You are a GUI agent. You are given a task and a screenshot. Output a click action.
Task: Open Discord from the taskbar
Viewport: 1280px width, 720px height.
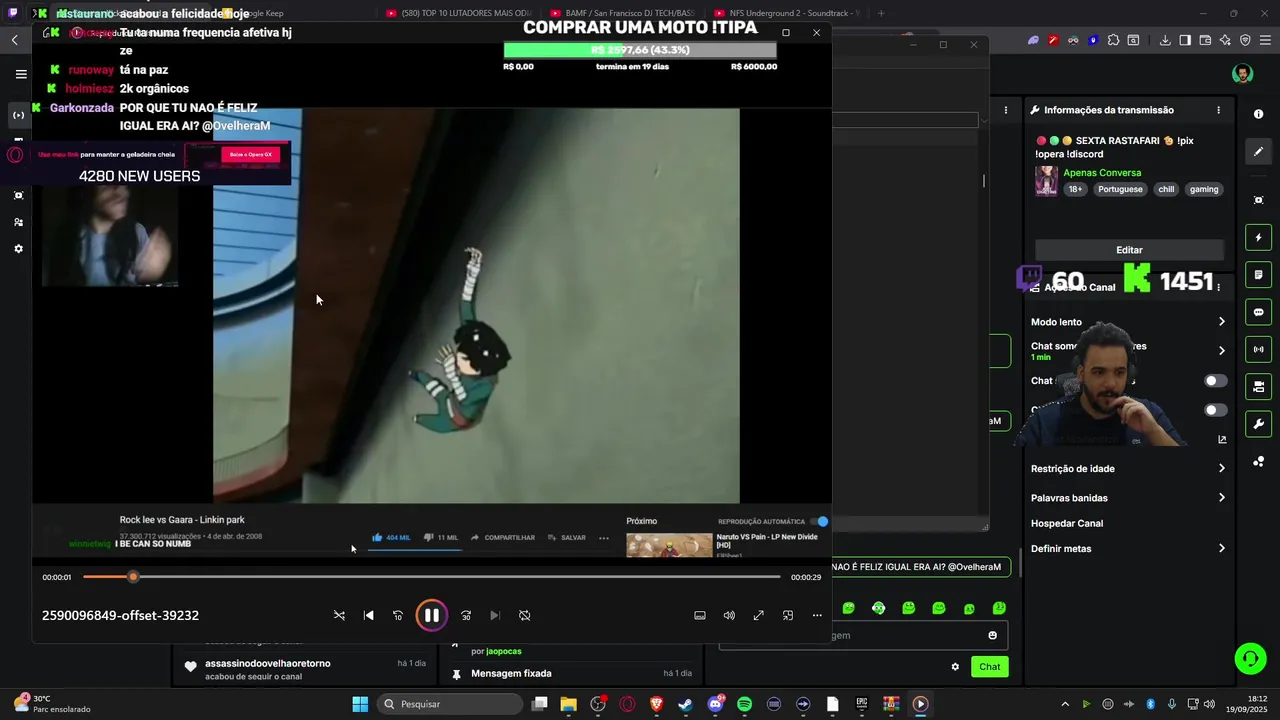pyautogui.click(x=715, y=704)
